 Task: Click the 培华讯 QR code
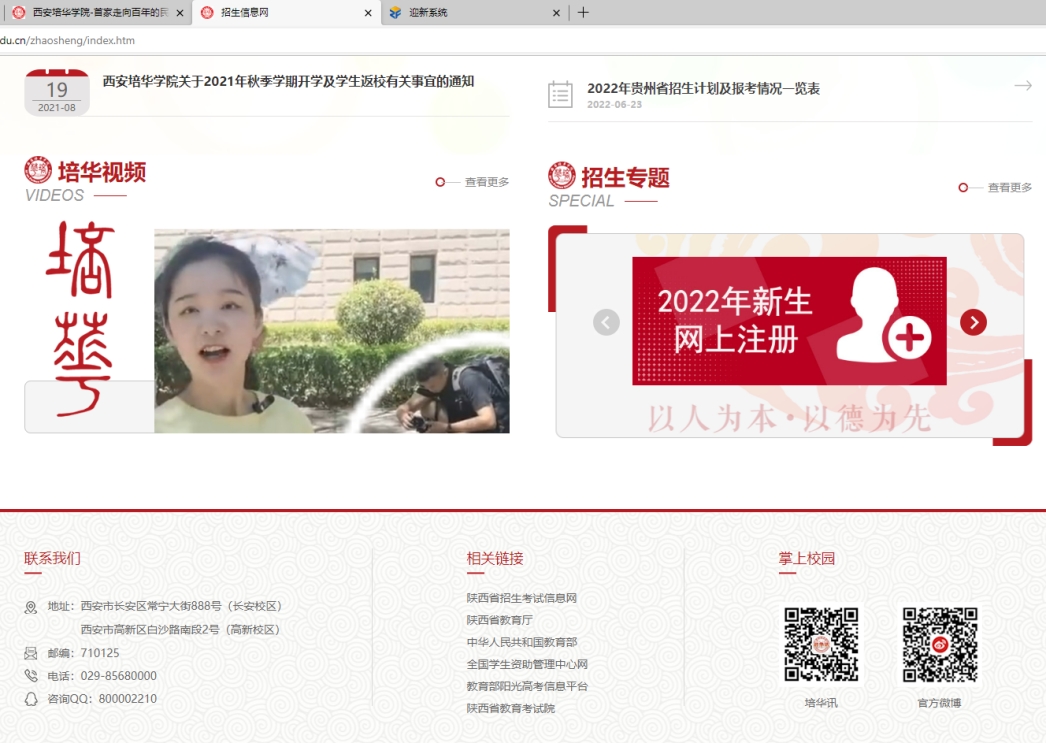tap(821, 645)
